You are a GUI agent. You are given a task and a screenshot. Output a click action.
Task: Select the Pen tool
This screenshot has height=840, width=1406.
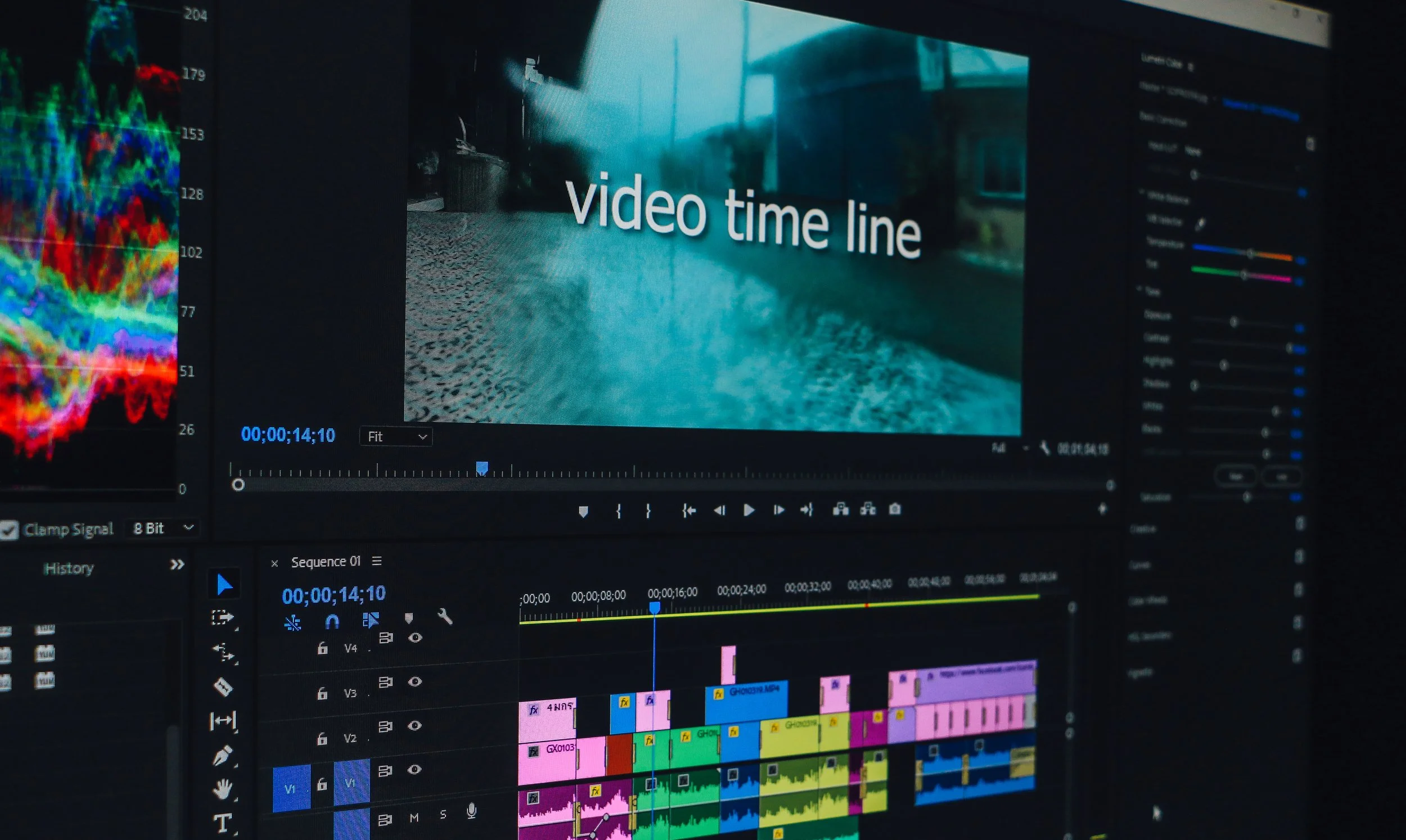[x=222, y=755]
